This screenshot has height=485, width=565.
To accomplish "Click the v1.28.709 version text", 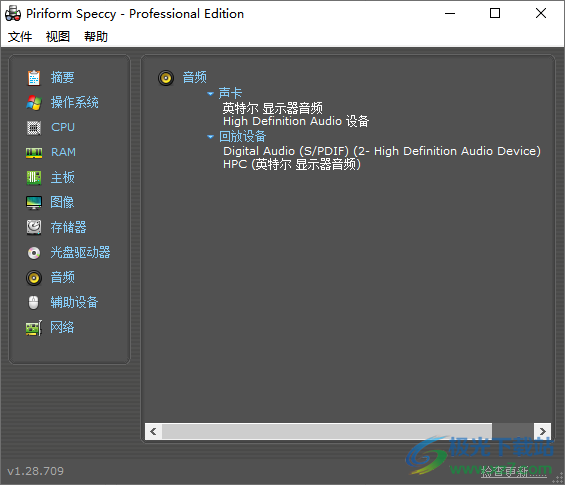I will tap(35, 471).
